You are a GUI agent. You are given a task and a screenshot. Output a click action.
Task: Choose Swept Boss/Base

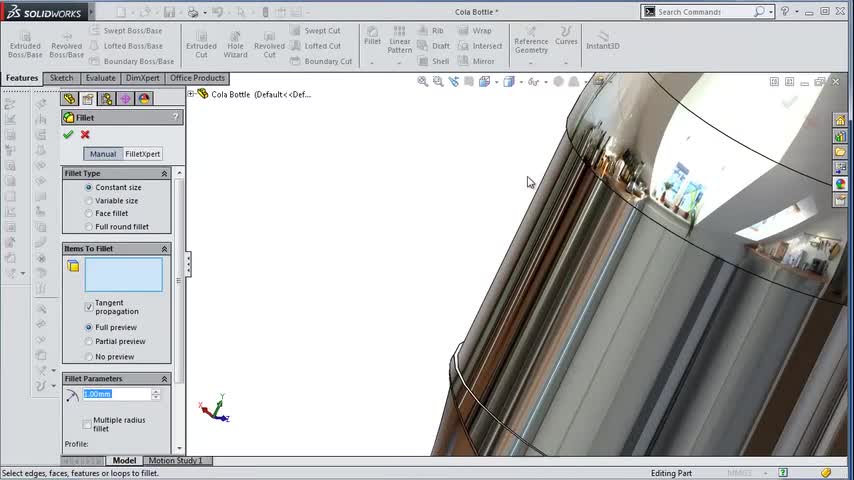(126, 31)
